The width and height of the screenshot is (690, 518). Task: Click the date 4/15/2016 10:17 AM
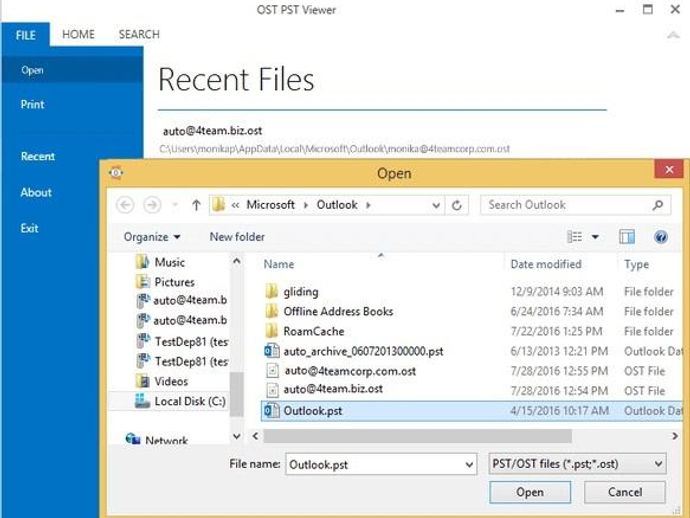pyautogui.click(x=560, y=411)
